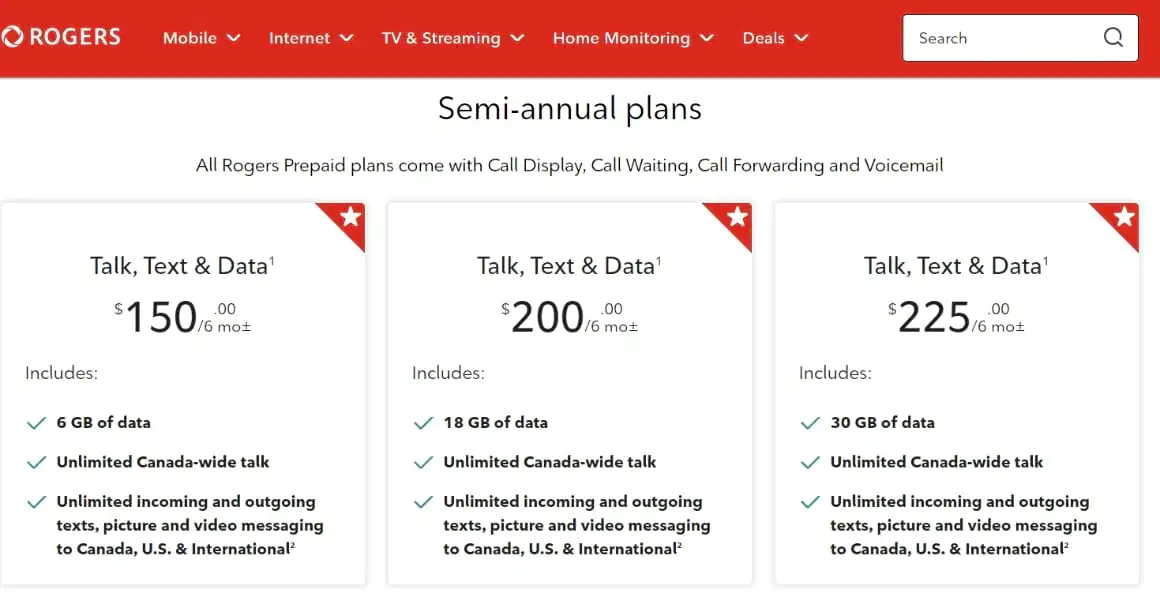The image size is (1160, 594).
Task: Expand the Mobile dropdown menu
Action: pyautogui.click(x=201, y=38)
